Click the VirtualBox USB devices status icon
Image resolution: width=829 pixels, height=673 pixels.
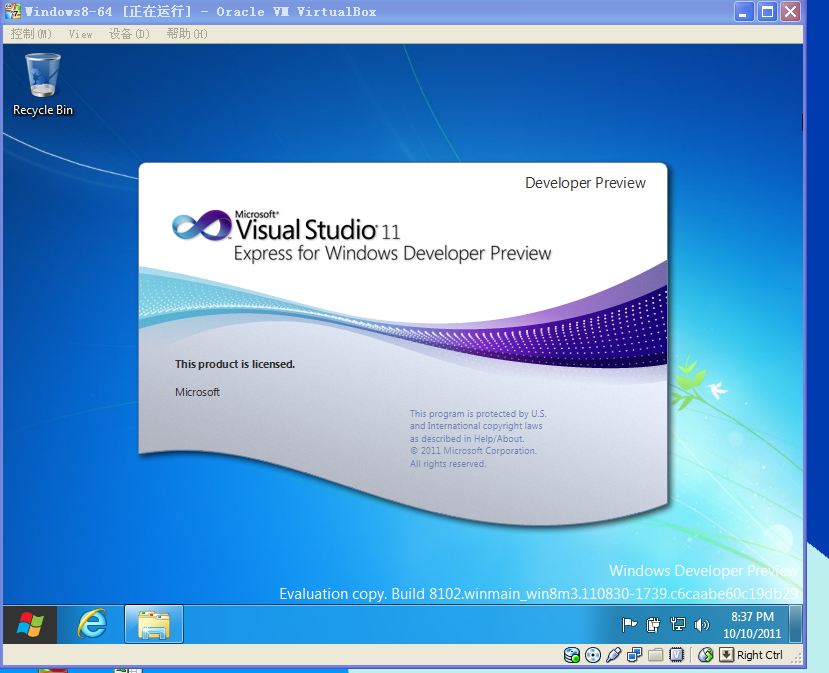point(614,655)
